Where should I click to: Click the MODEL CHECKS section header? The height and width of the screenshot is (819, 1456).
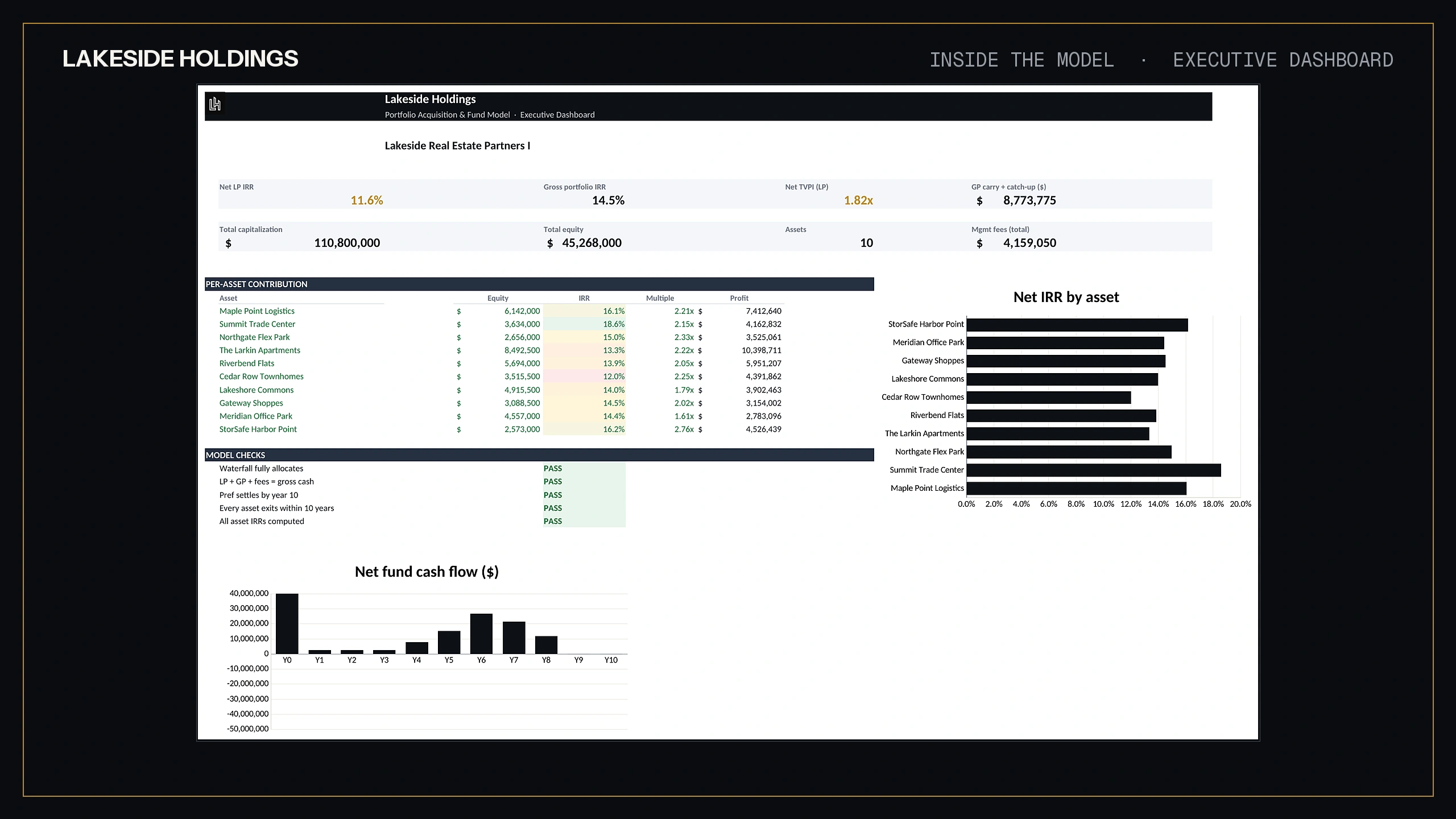pos(539,455)
